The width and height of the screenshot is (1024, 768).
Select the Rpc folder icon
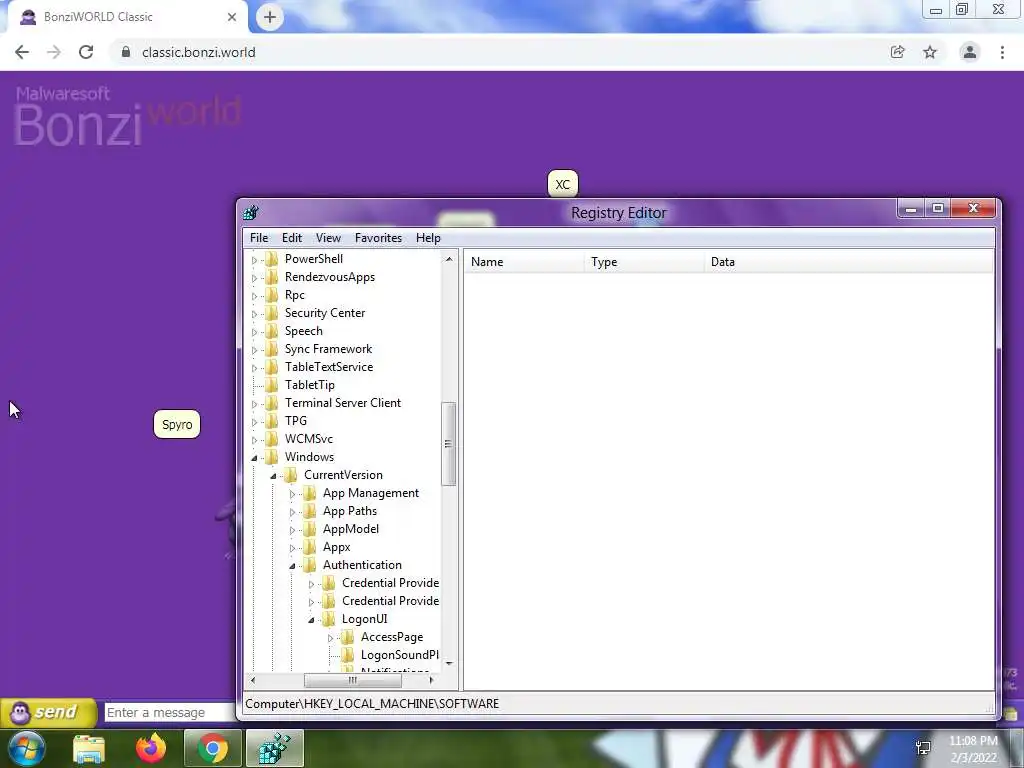tap(272, 295)
